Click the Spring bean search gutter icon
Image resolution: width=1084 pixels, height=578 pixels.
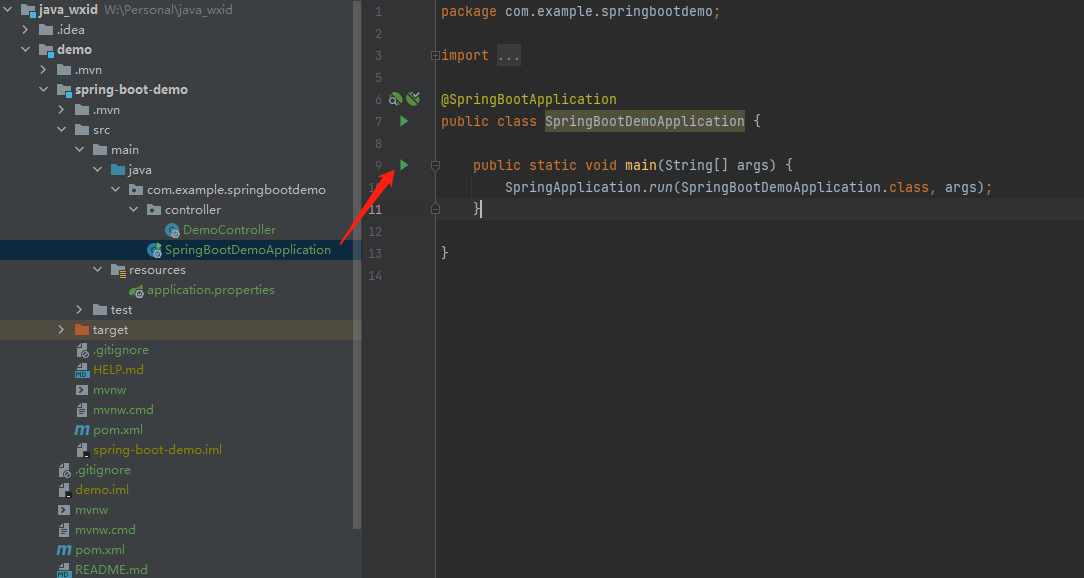pos(395,99)
